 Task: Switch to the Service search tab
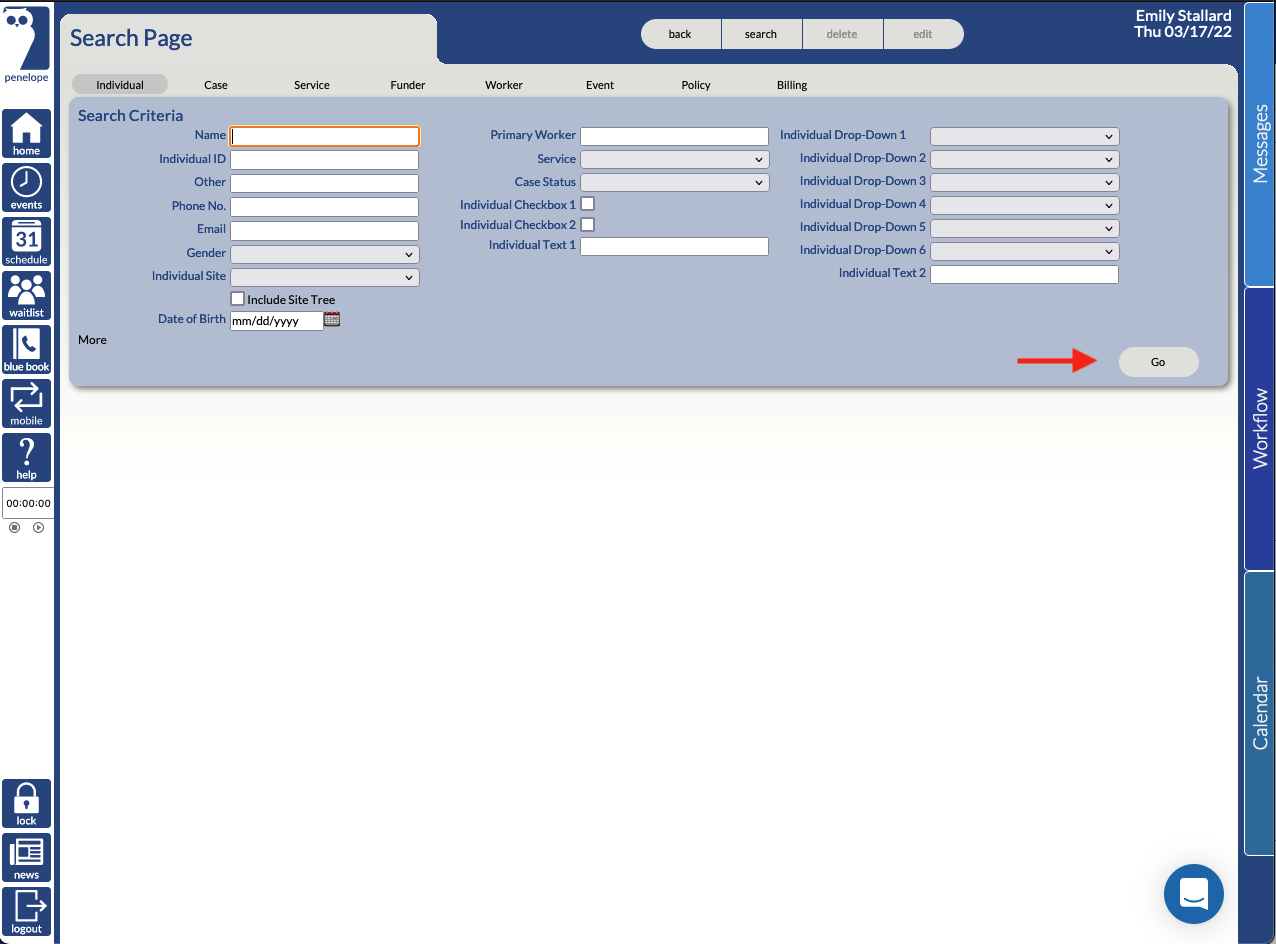(x=312, y=85)
